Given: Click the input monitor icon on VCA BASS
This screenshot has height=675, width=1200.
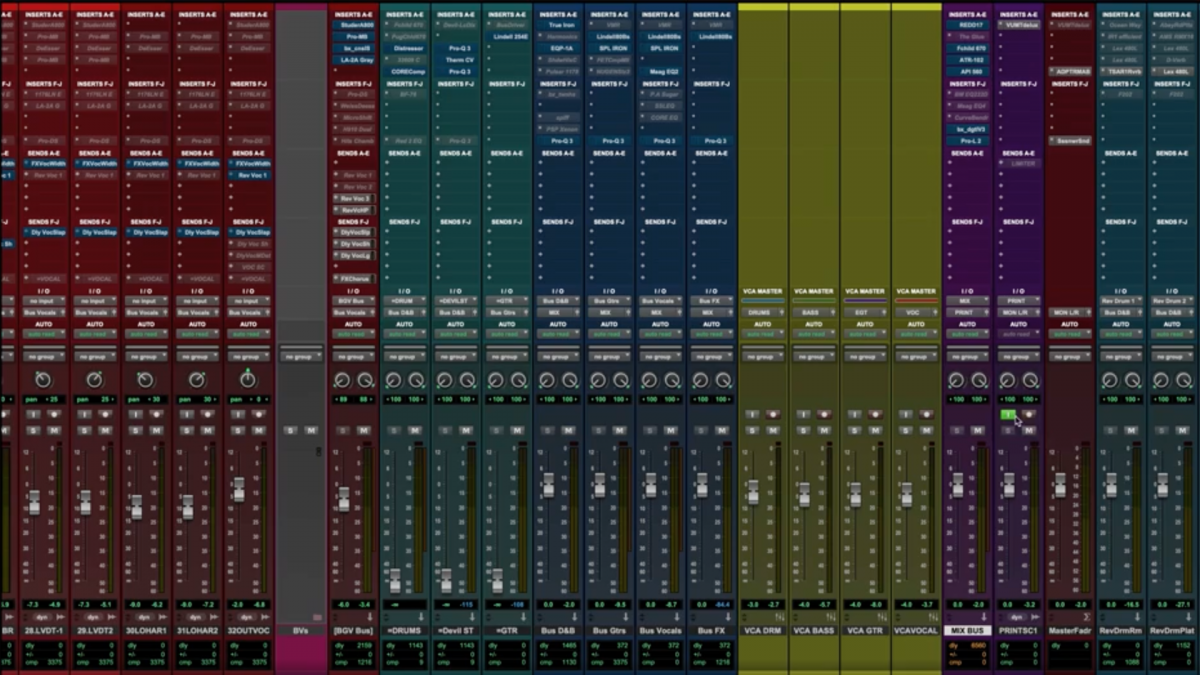Looking at the screenshot, I should click(x=803, y=414).
